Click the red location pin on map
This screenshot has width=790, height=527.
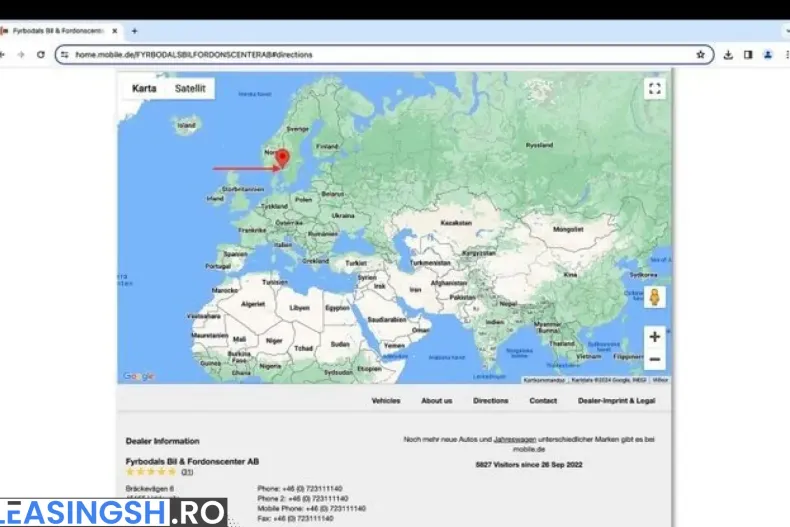tap(282, 158)
